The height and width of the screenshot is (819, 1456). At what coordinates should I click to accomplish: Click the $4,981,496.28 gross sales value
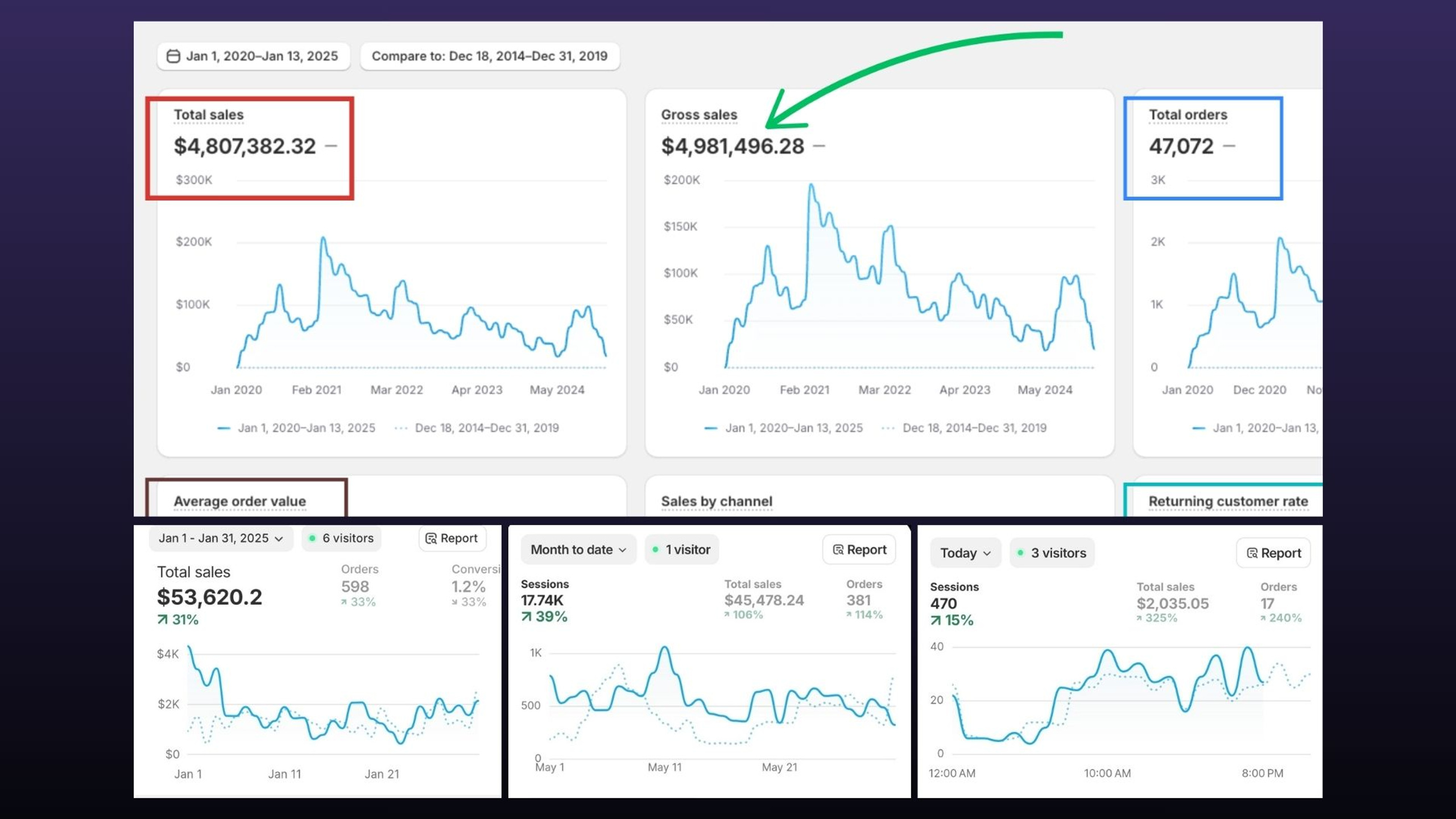pos(733,146)
